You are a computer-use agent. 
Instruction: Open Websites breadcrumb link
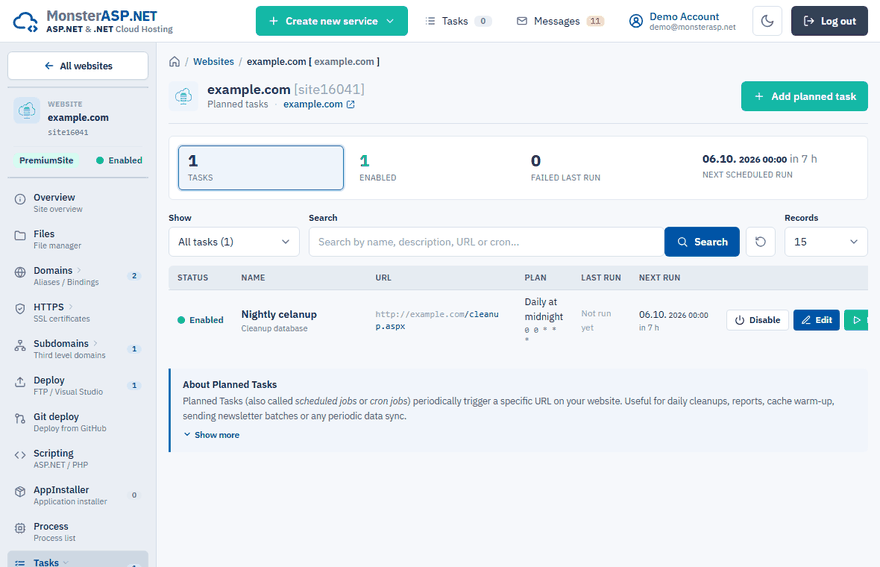(213, 62)
